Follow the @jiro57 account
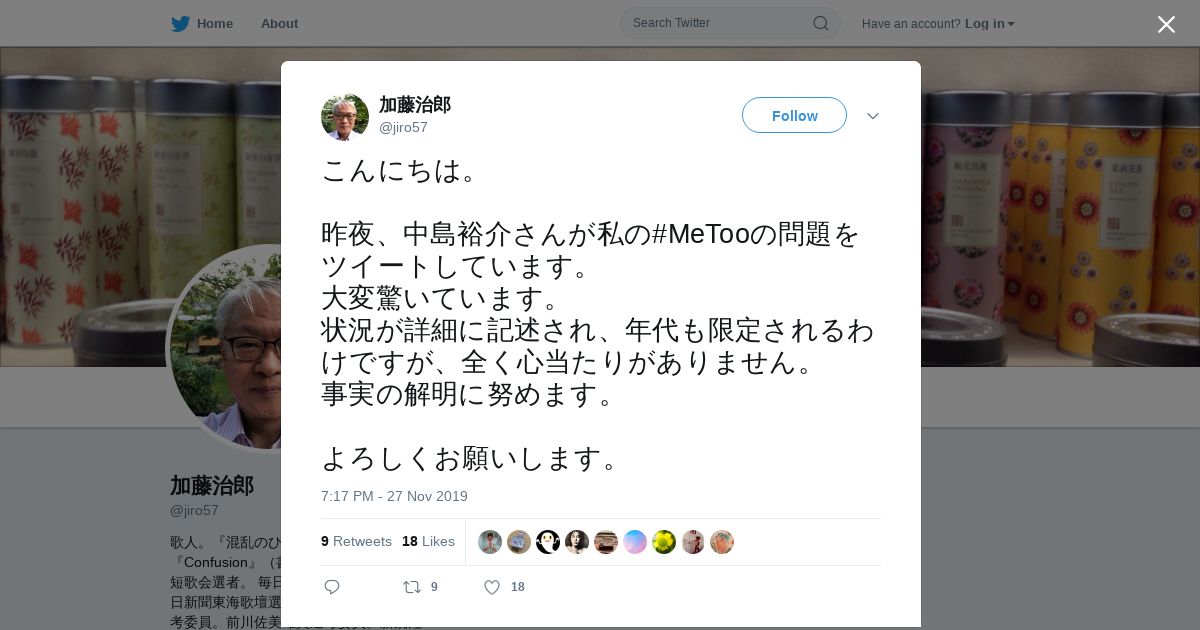1200x630 pixels. (x=794, y=115)
